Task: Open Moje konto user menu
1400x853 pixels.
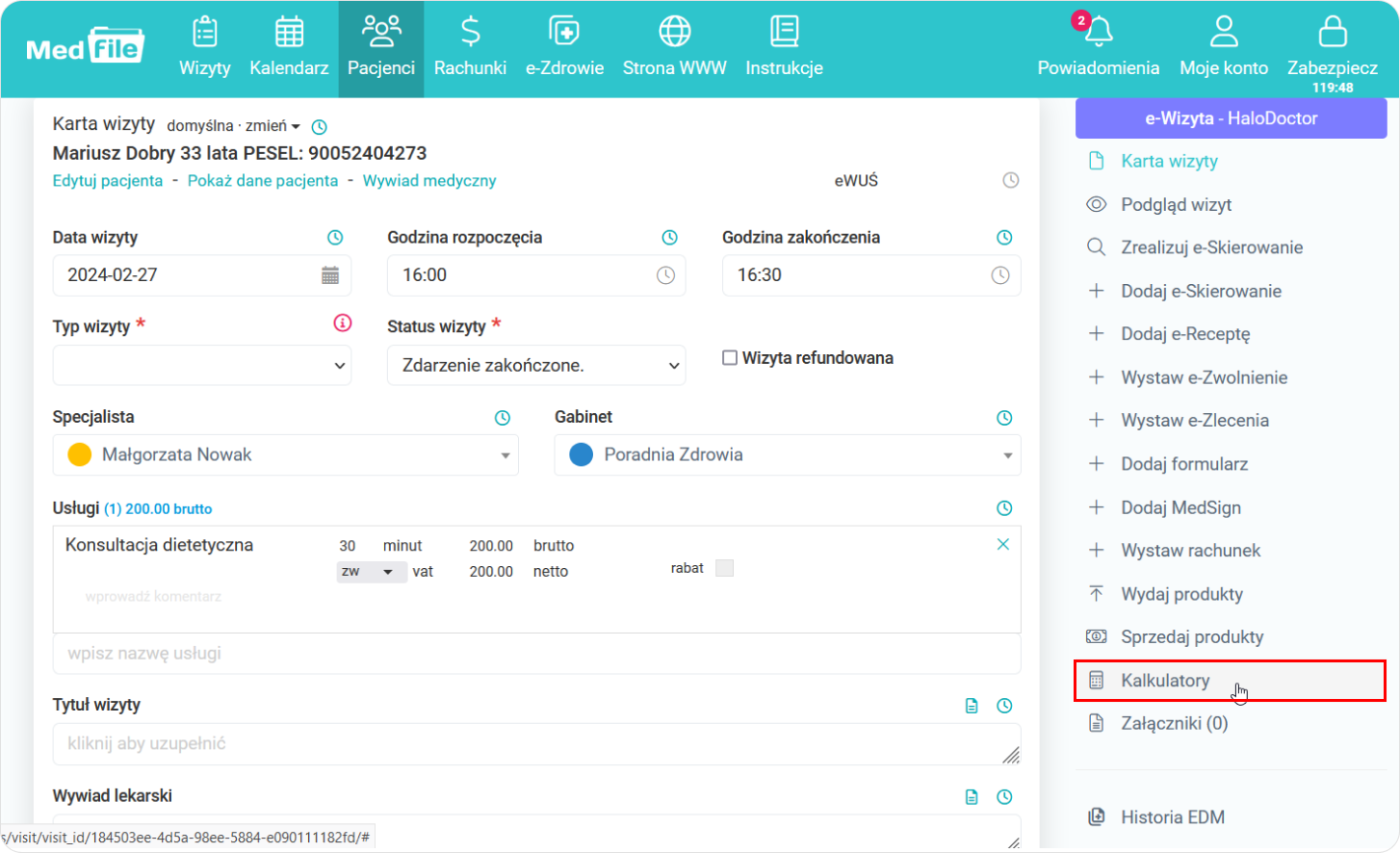Action: 1224,47
